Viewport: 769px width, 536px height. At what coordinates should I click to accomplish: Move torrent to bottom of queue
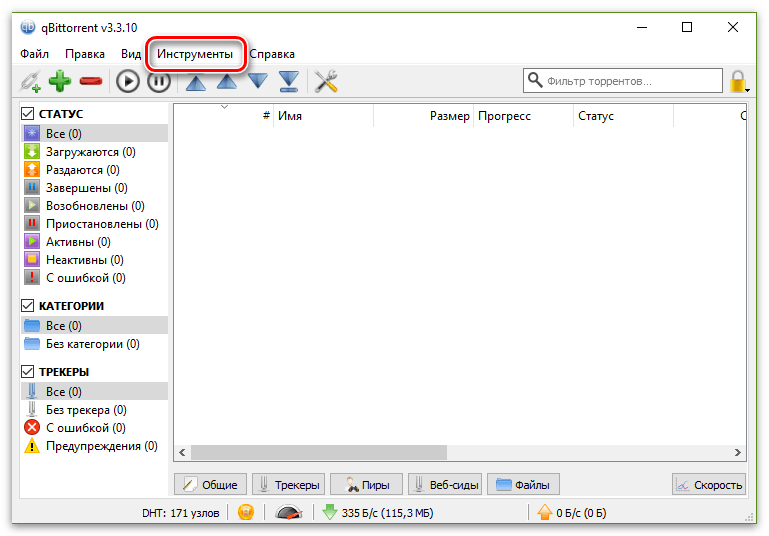pyautogui.click(x=289, y=81)
